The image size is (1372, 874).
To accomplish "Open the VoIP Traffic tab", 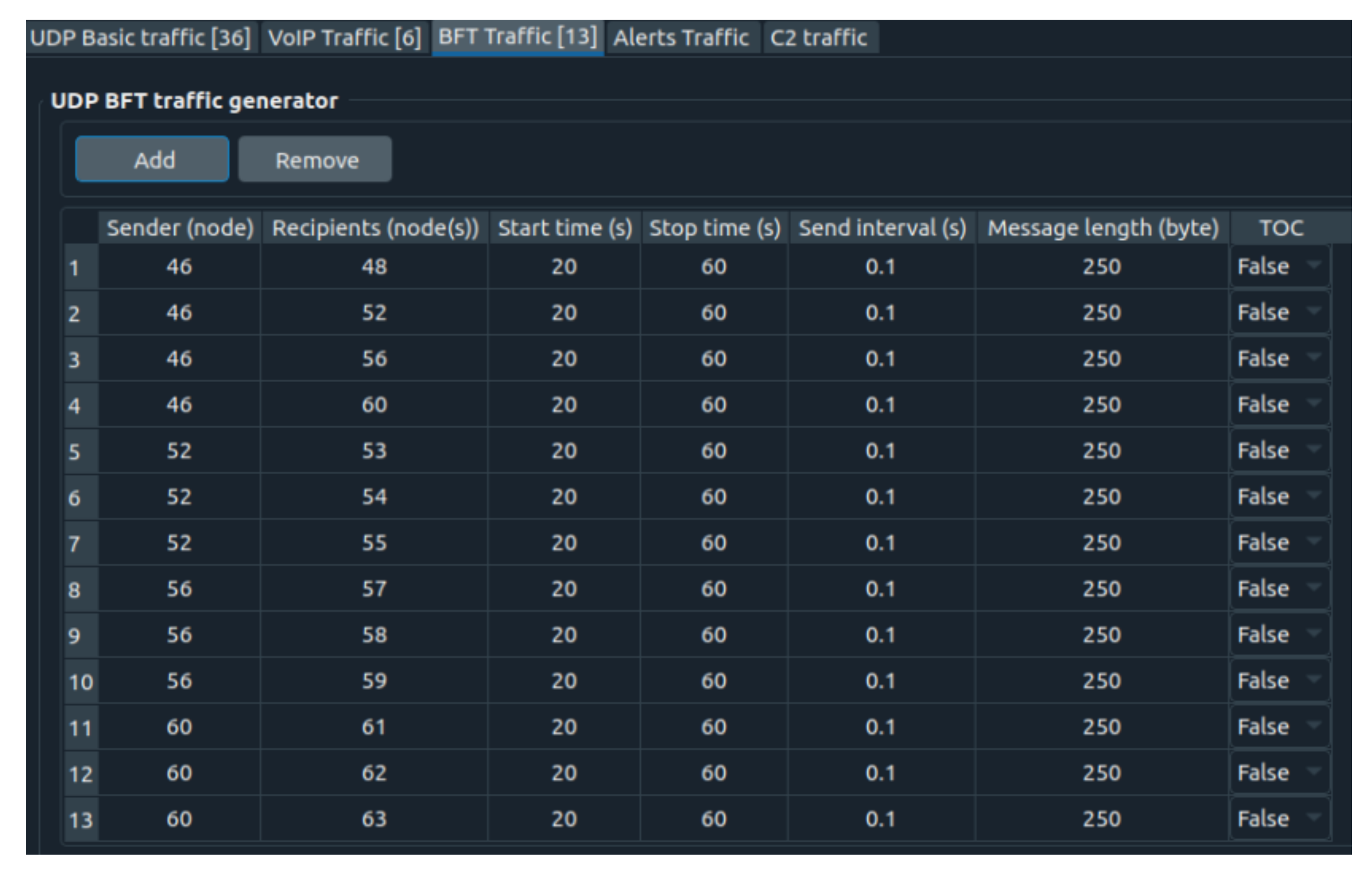I will (344, 38).
